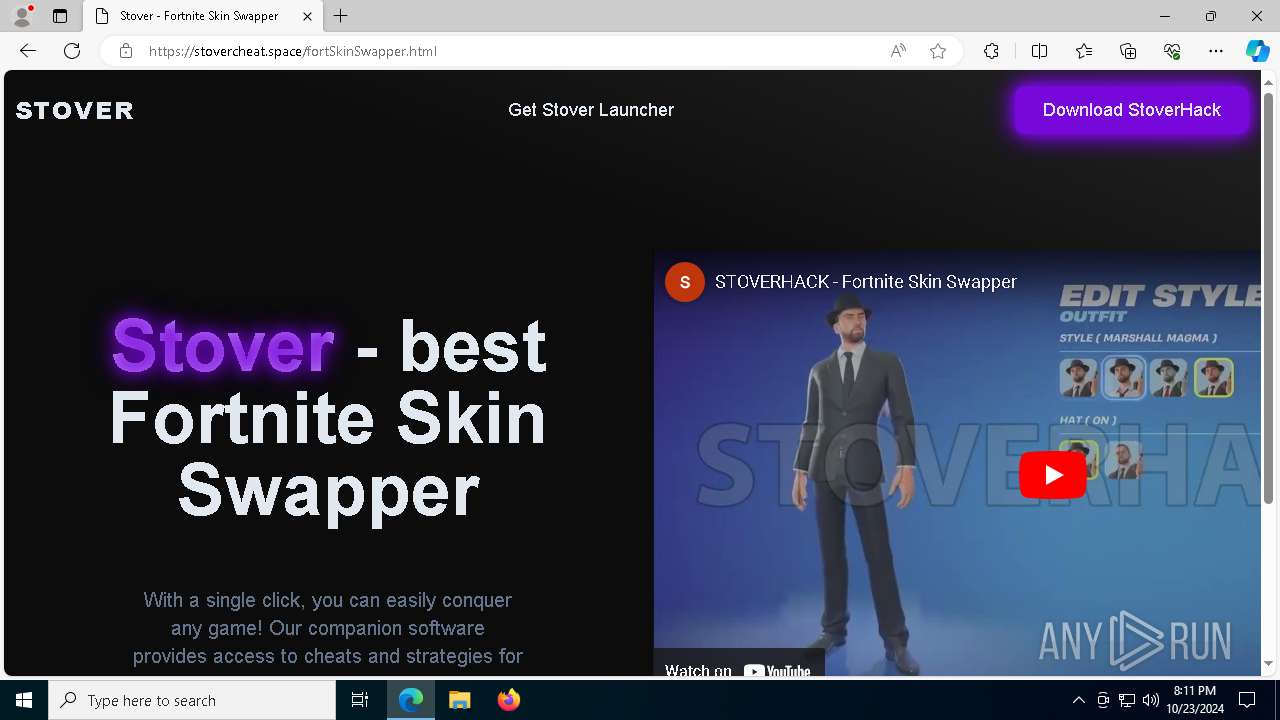
Task: Open the browser profile icon
Action: coord(22,16)
